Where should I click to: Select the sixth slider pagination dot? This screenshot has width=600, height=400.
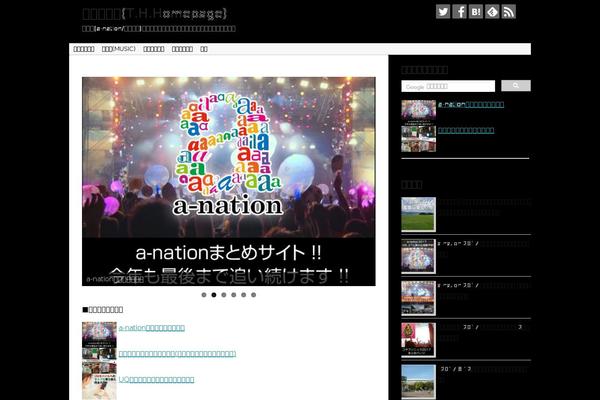(254, 295)
